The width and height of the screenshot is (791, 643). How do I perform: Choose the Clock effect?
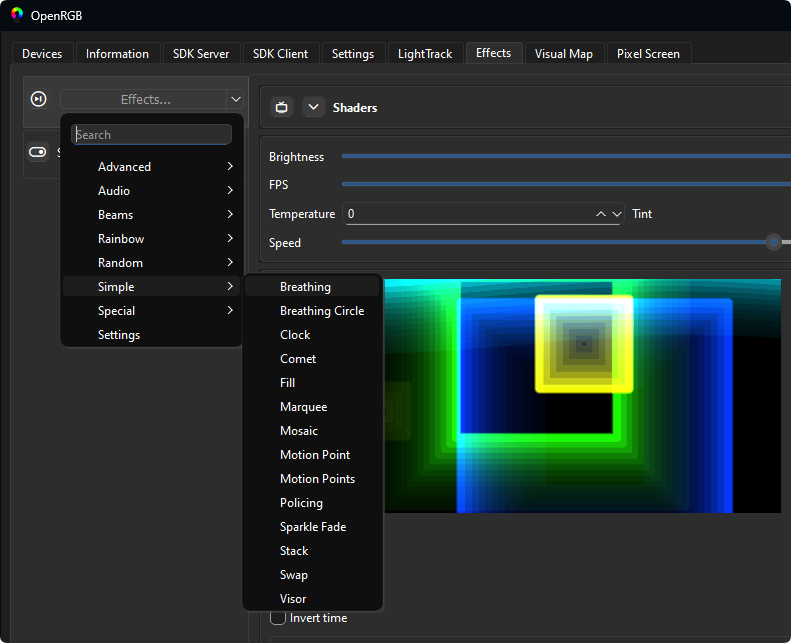[312, 335]
